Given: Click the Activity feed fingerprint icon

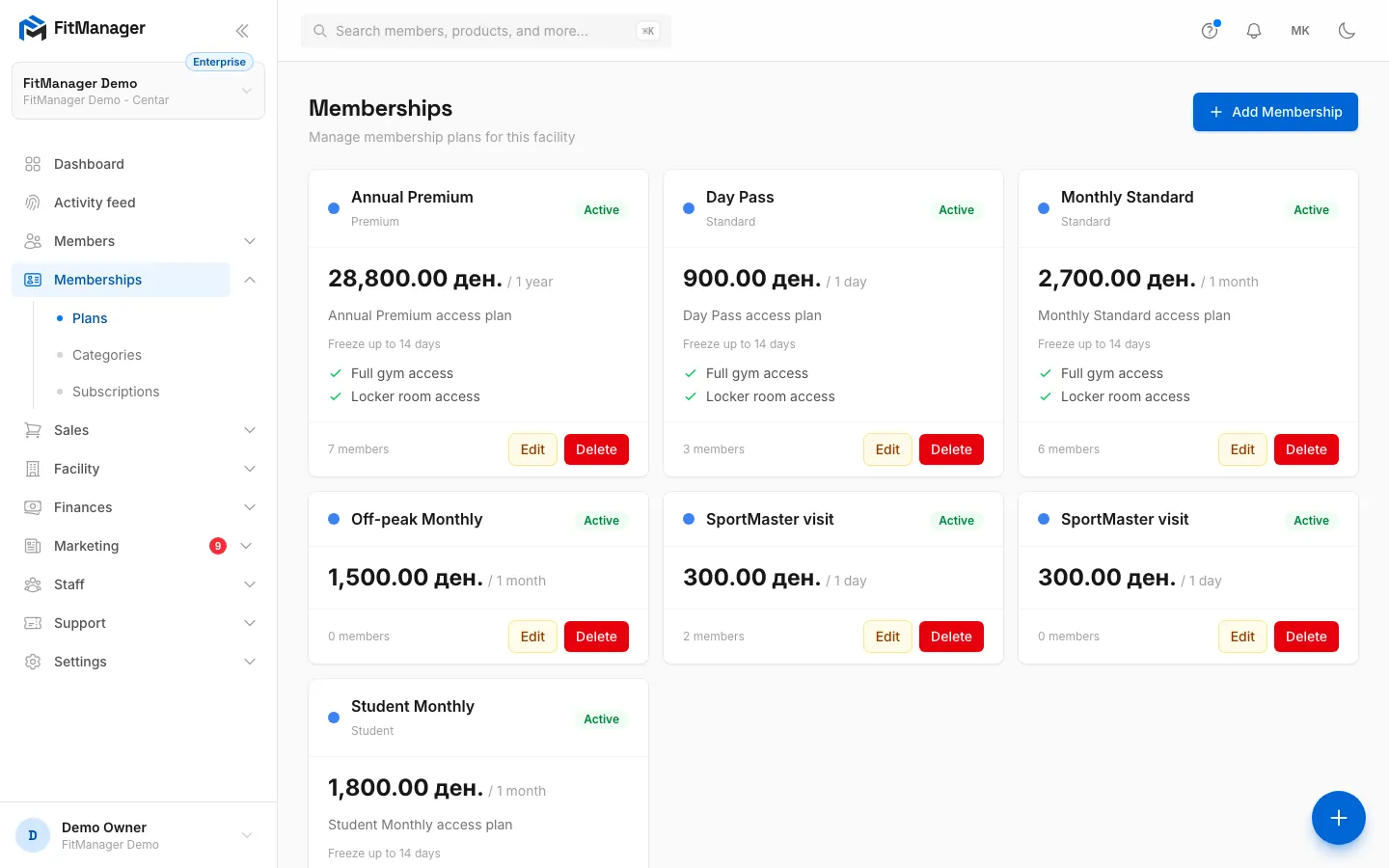Looking at the screenshot, I should tap(33, 203).
